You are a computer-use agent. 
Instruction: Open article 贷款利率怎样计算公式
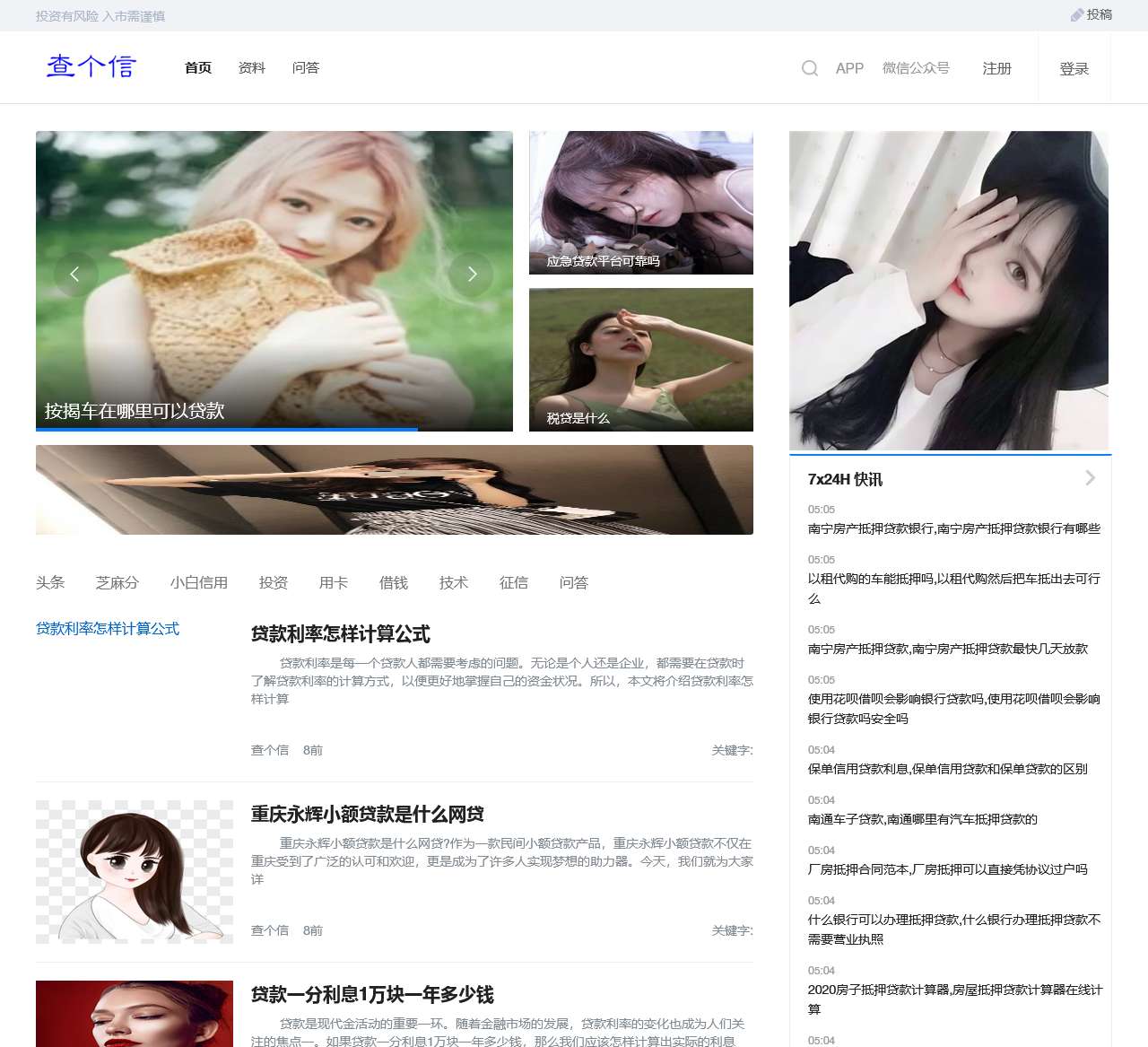[x=340, y=634]
